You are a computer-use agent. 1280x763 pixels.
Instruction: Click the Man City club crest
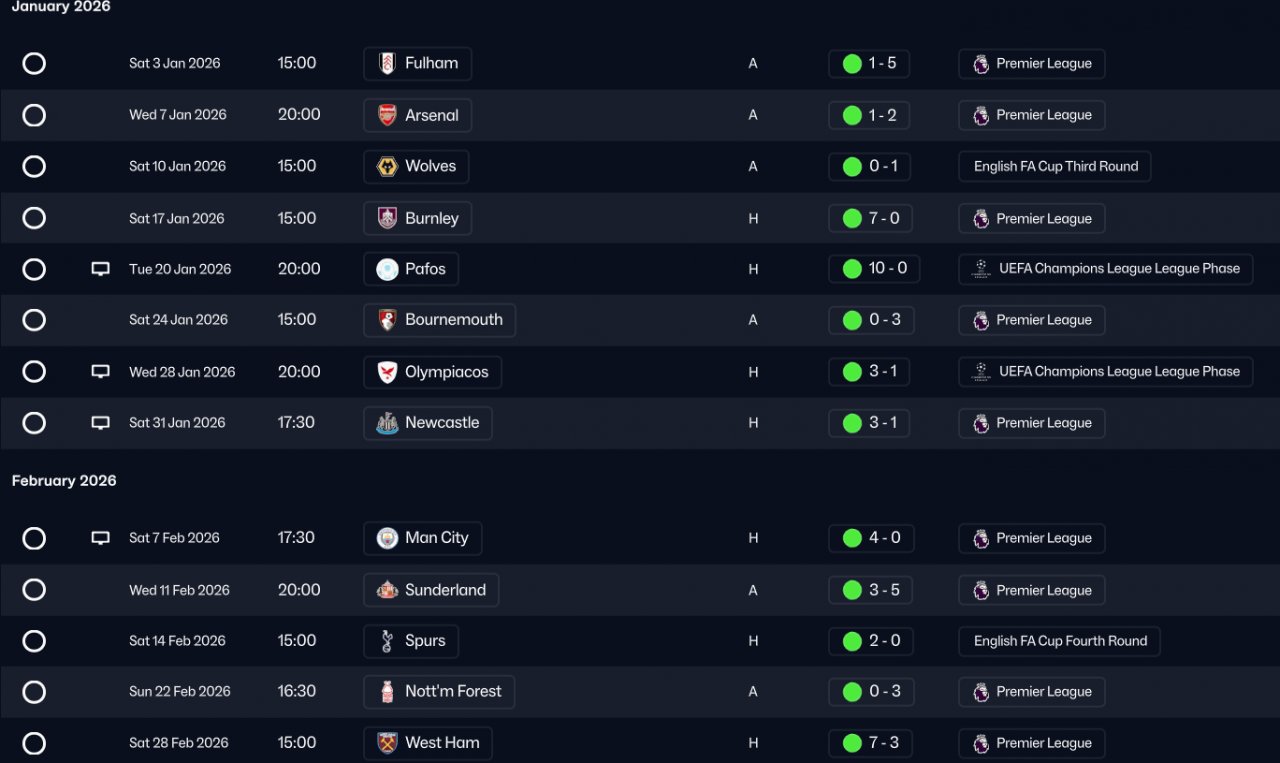coord(387,538)
